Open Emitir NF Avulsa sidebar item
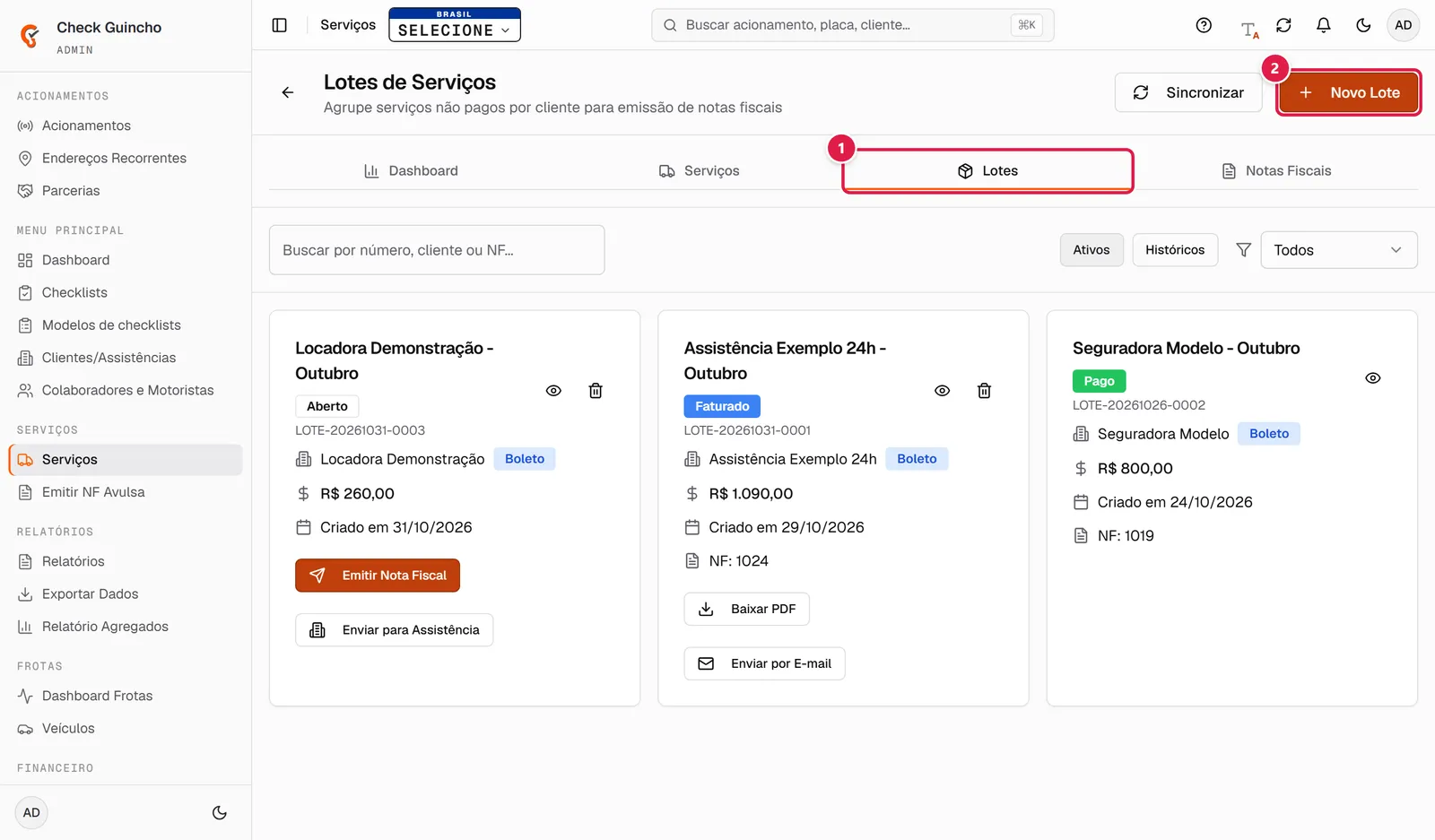Screen dimensions: 1435x840 [126, 492]
